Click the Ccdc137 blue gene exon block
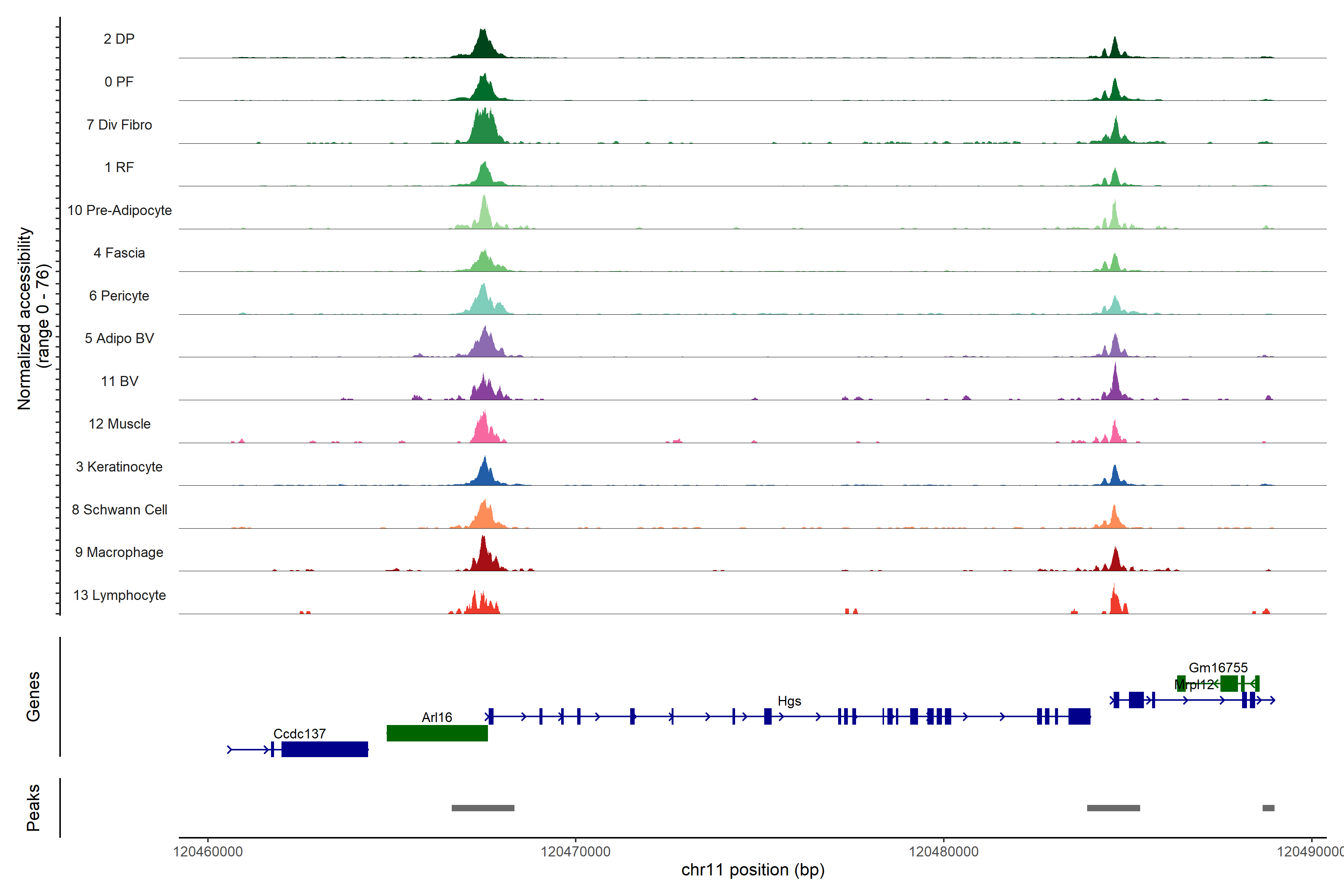This screenshot has width=1344, height=896. (324, 749)
